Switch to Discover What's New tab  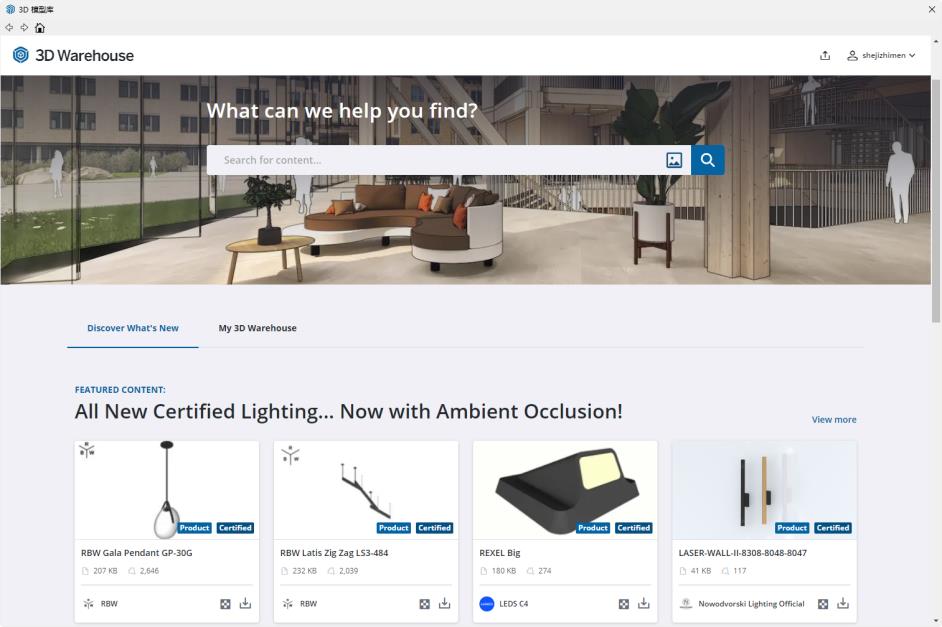point(133,328)
